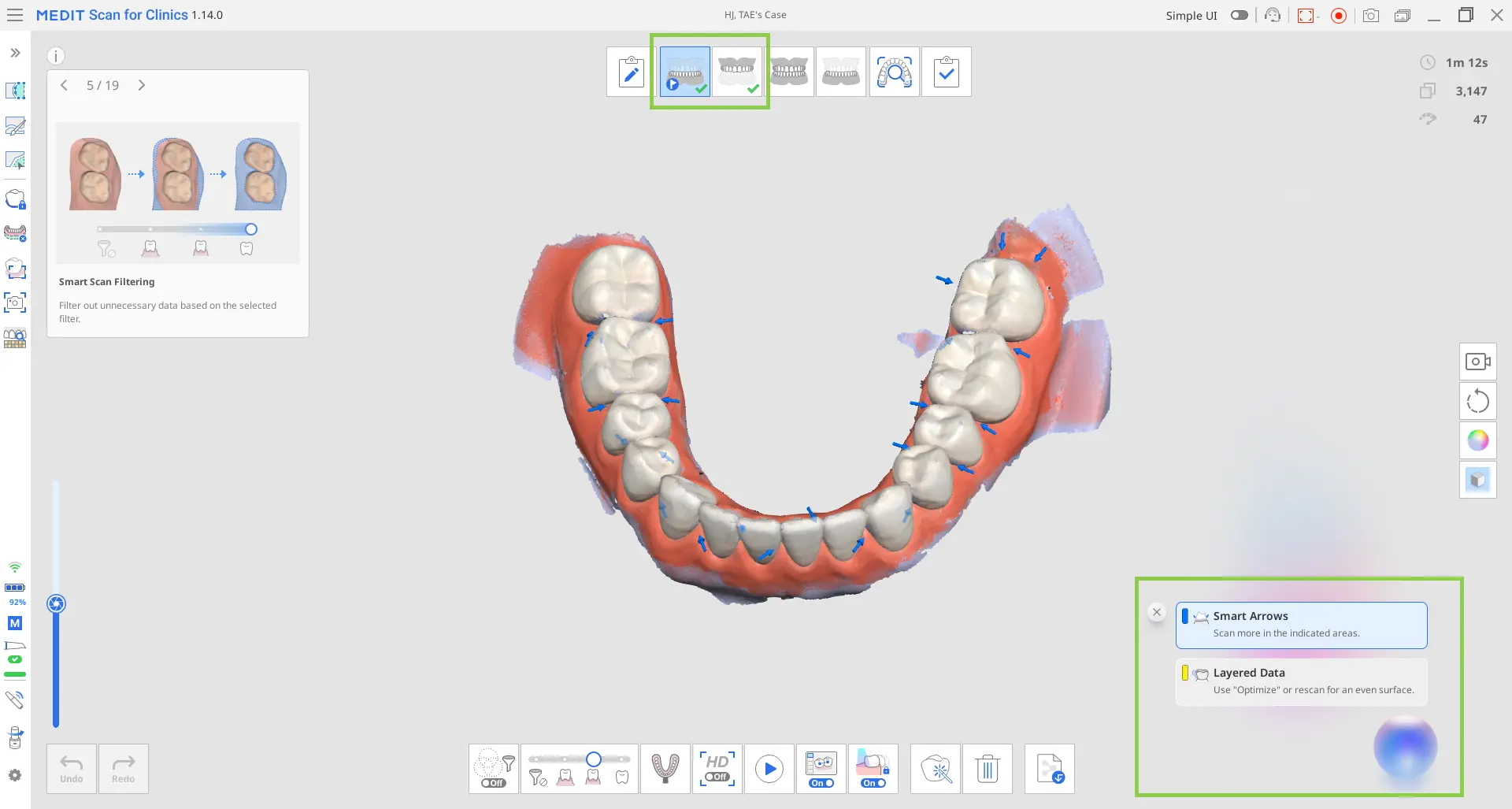Select the teeth with partial gingiva filter
The image size is (1512, 809).
pos(594,778)
